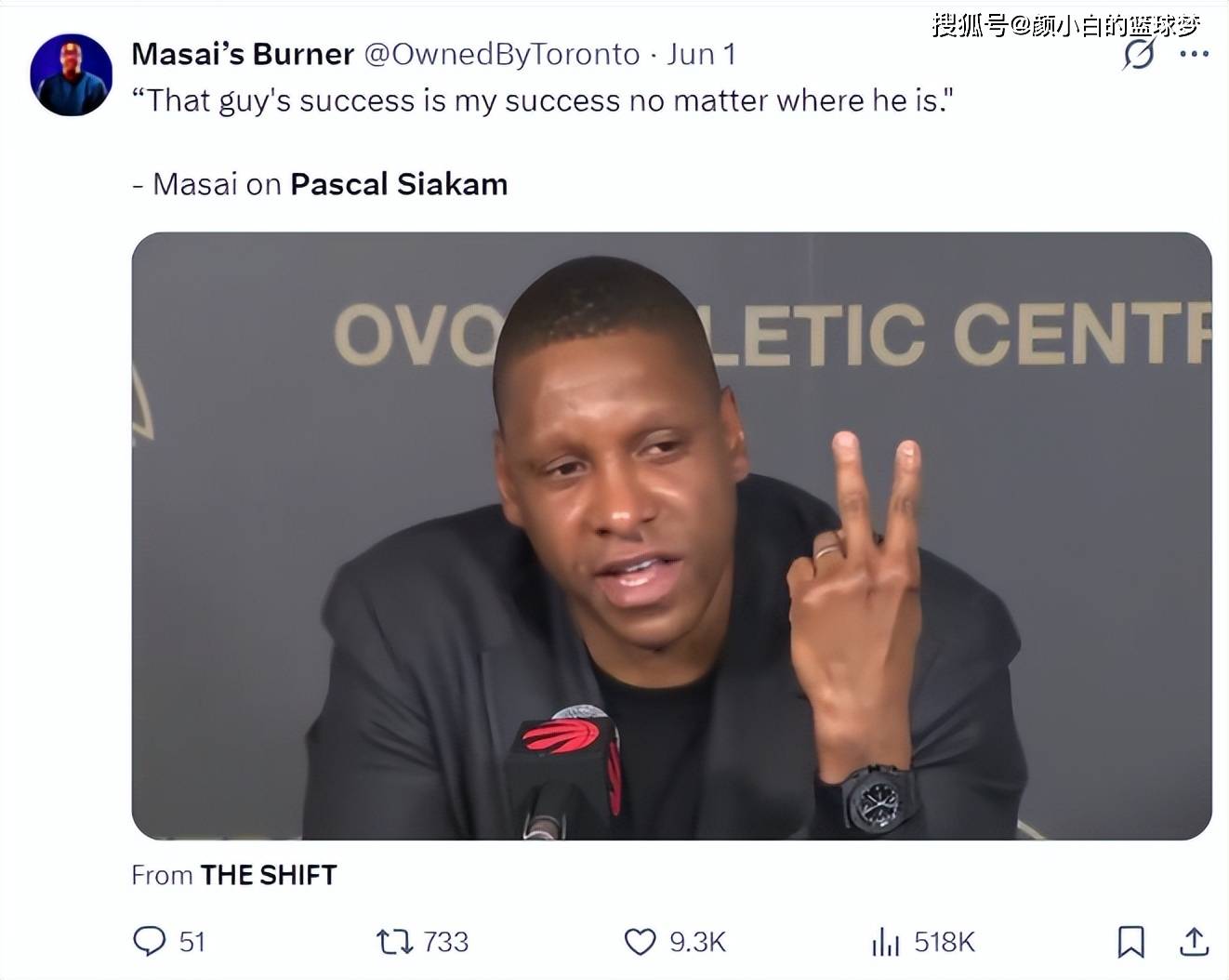Open the three-dot more options menu
Image resolution: width=1229 pixels, height=980 pixels.
[x=1194, y=54]
